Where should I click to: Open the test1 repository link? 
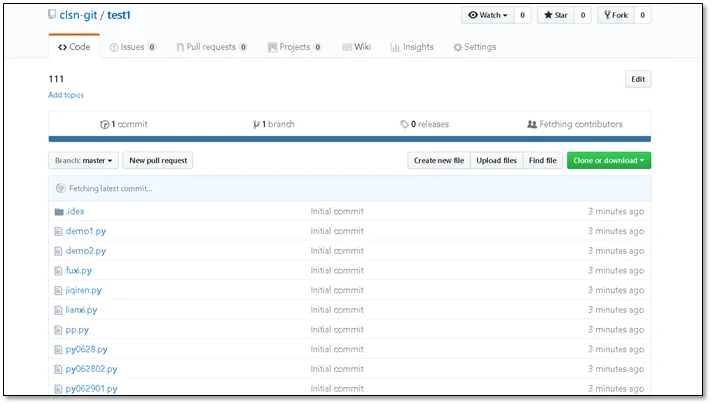119,15
